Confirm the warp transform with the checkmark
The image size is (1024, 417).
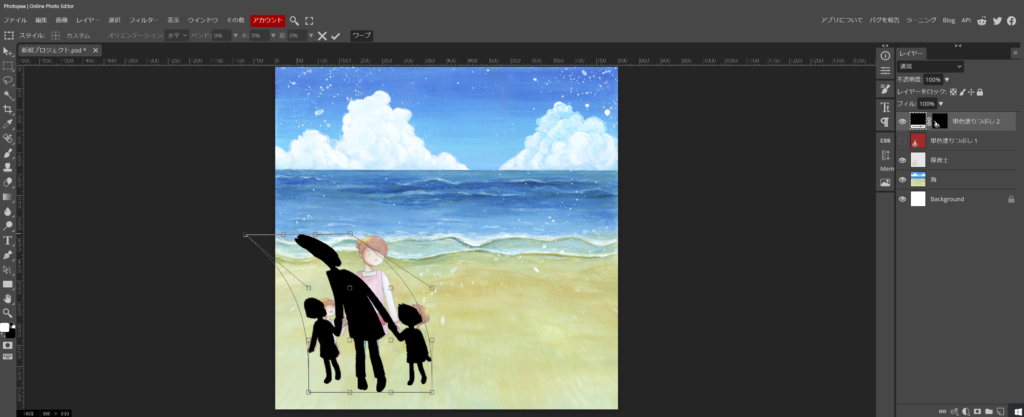(x=336, y=35)
